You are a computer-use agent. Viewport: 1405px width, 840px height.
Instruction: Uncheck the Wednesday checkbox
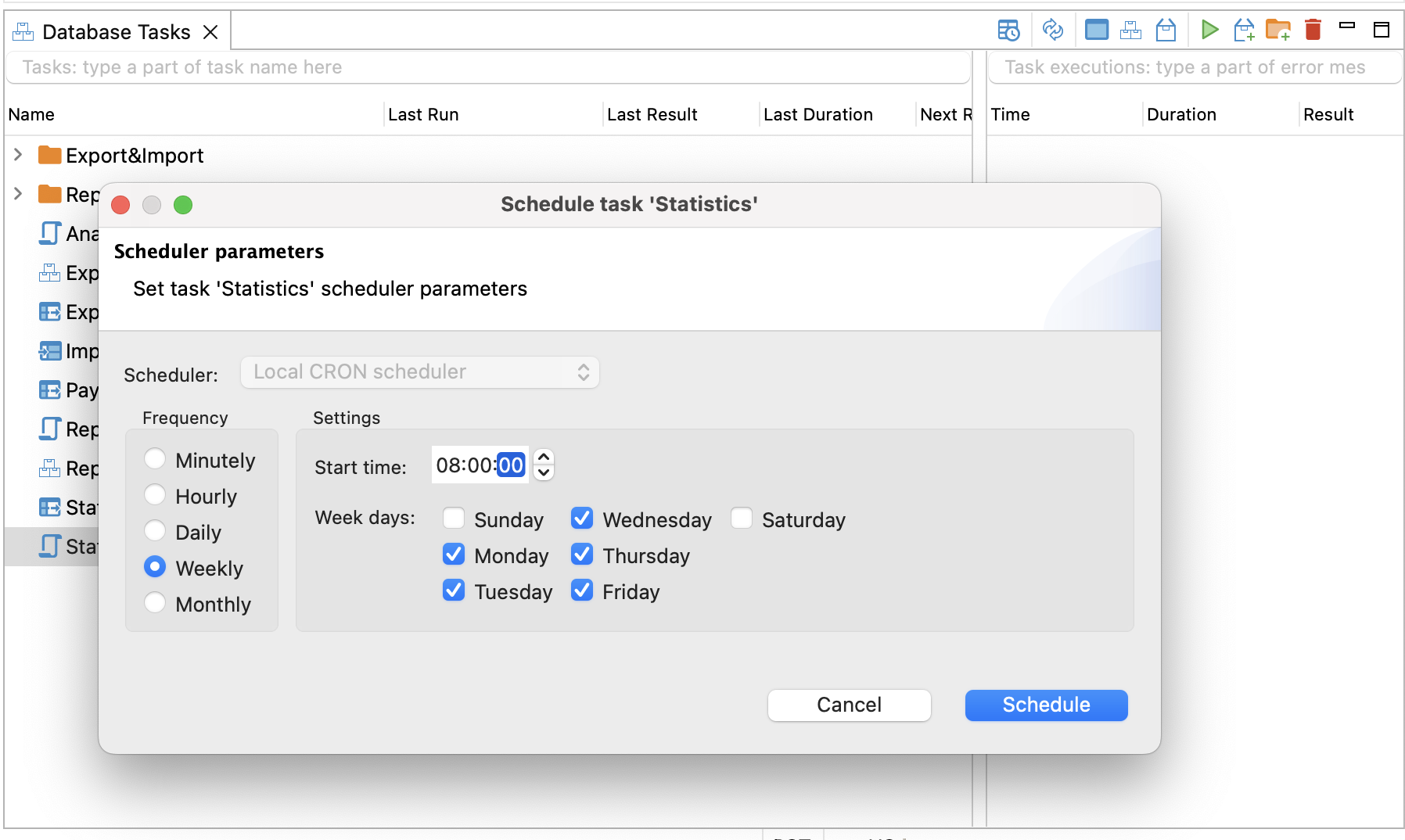tap(582, 518)
